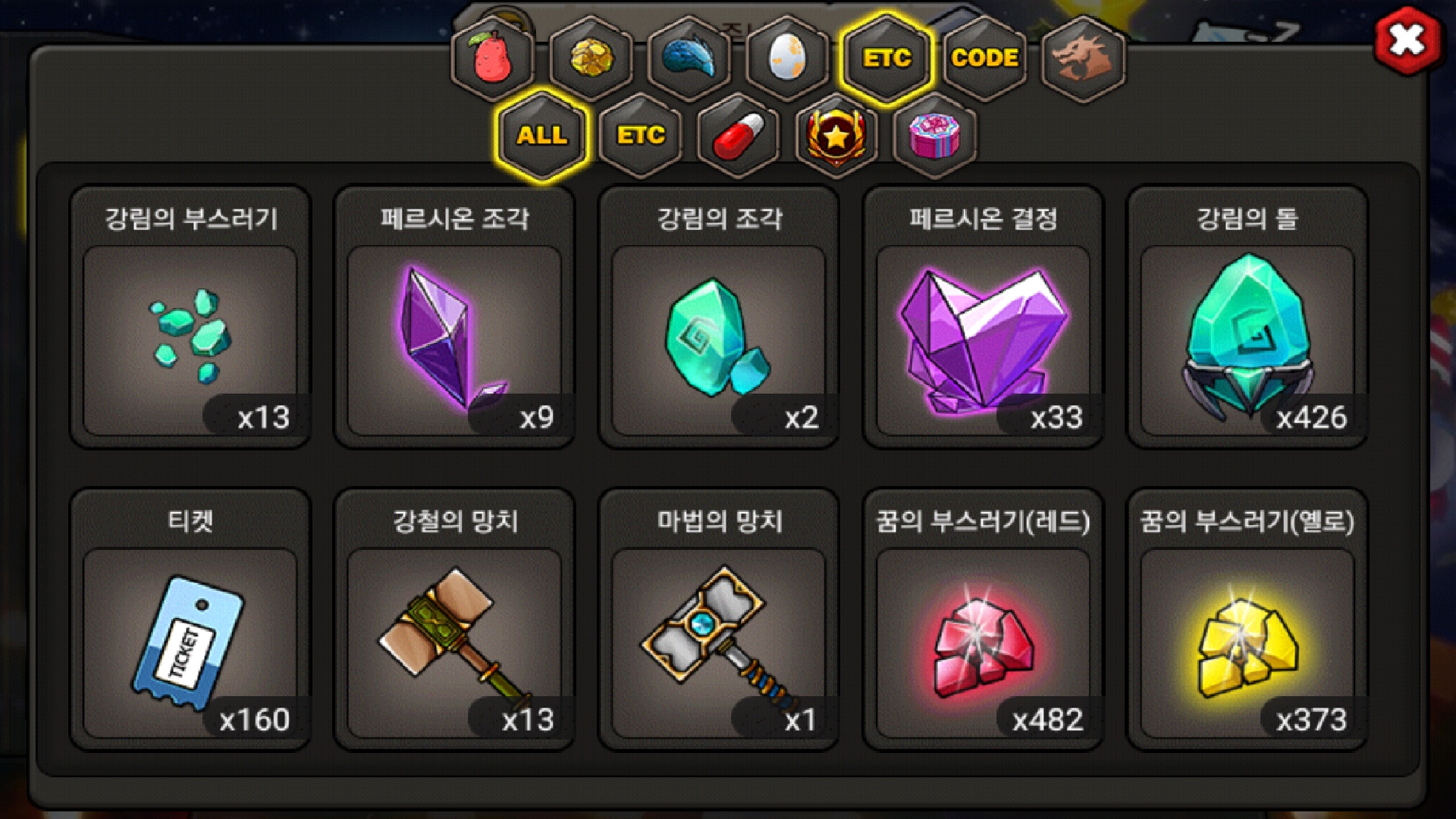Switch to the top ETC tab

click(x=886, y=58)
